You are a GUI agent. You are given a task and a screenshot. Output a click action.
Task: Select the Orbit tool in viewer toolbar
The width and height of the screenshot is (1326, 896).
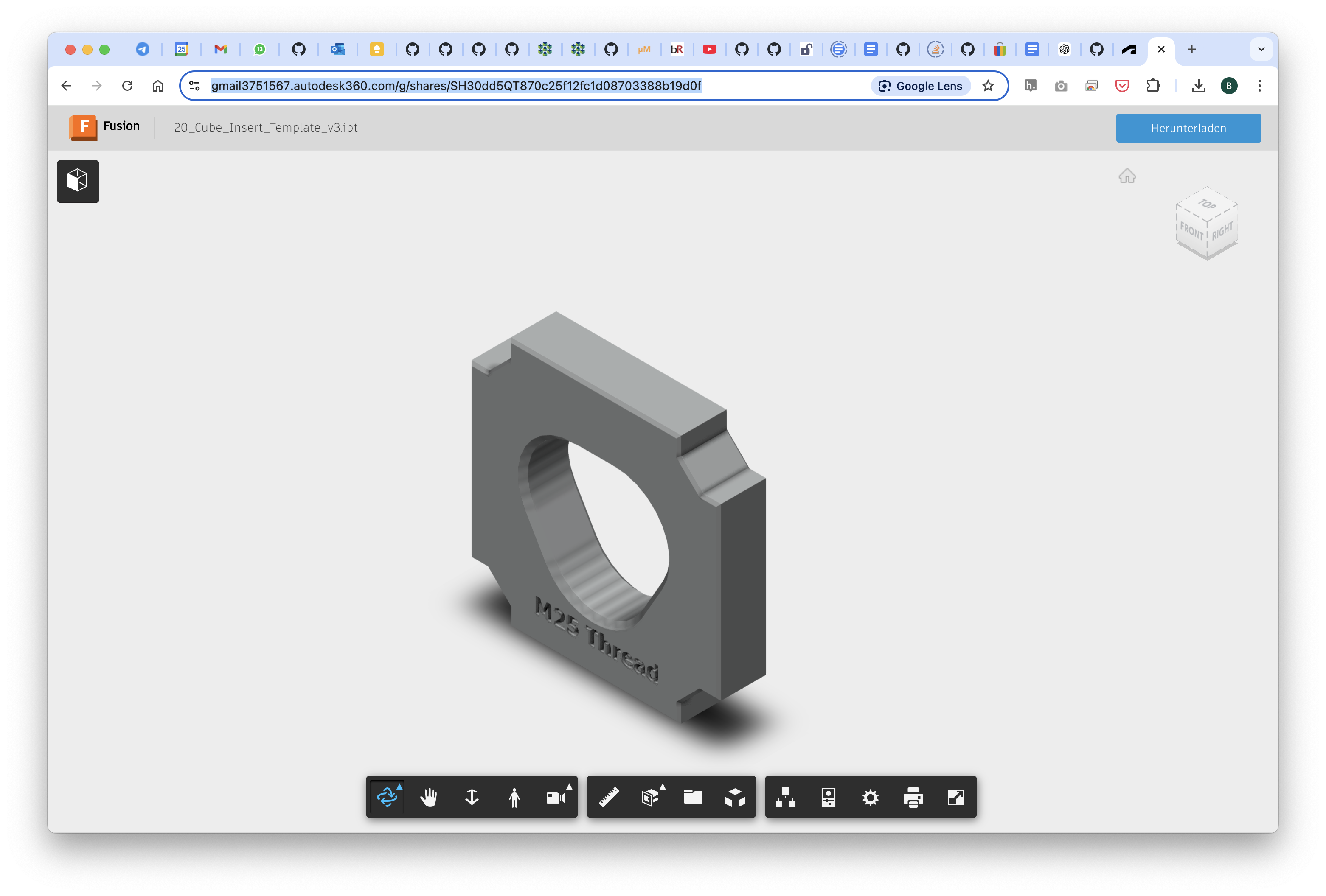point(387,797)
